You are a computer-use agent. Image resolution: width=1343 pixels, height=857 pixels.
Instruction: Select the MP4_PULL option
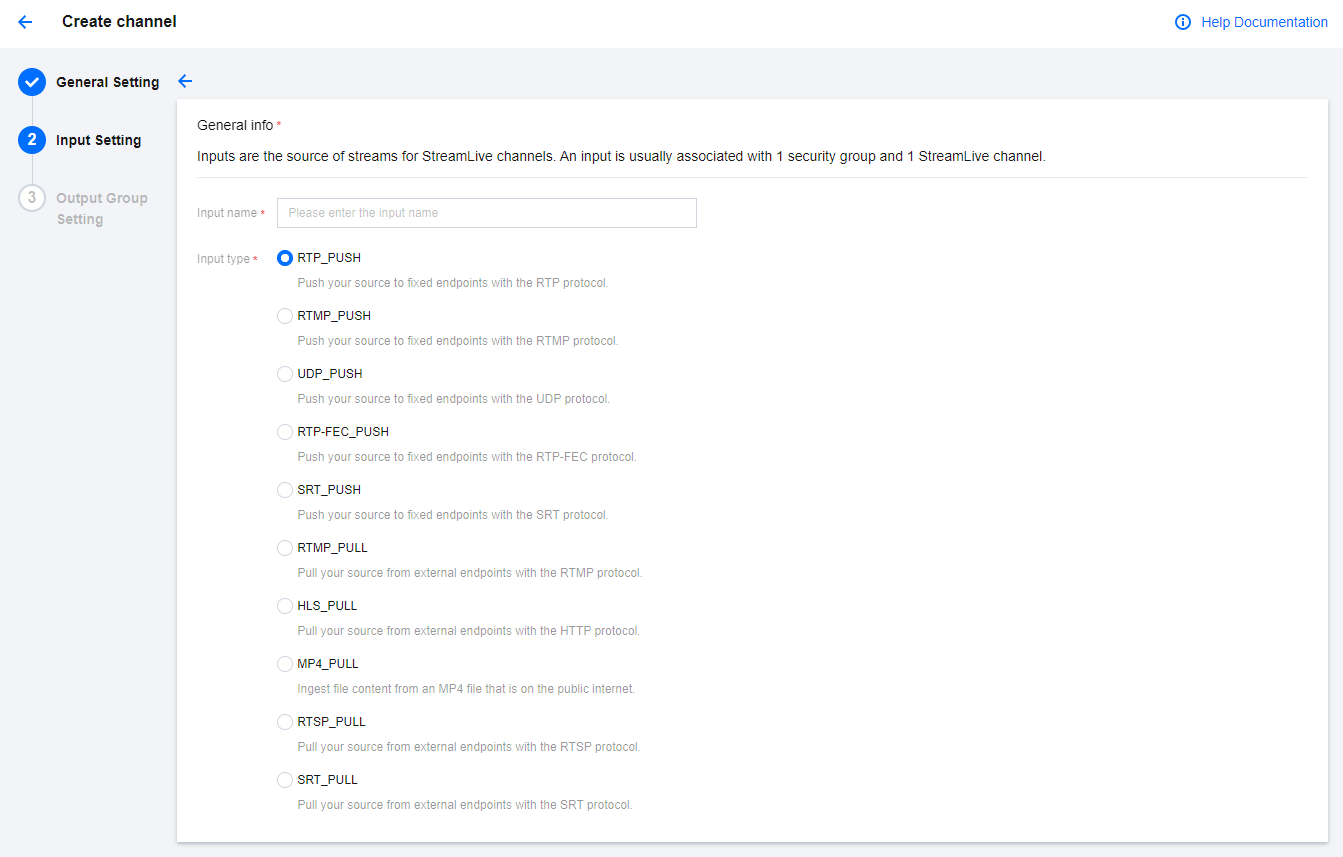coord(285,664)
